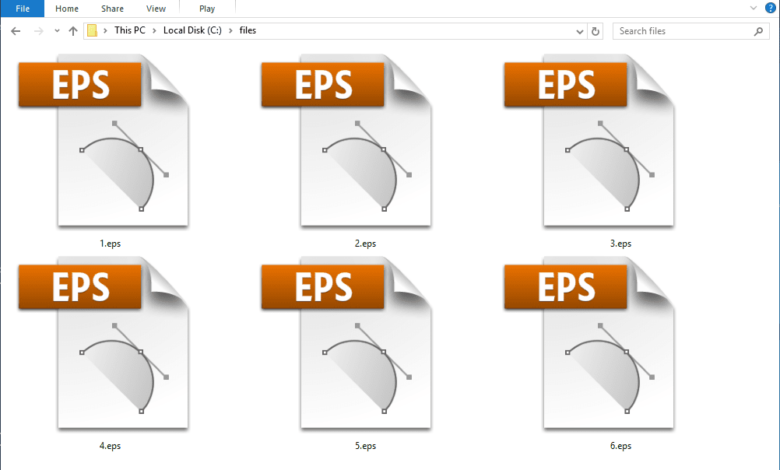Open the Share ribbon tab
780x470 pixels.
point(112,8)
